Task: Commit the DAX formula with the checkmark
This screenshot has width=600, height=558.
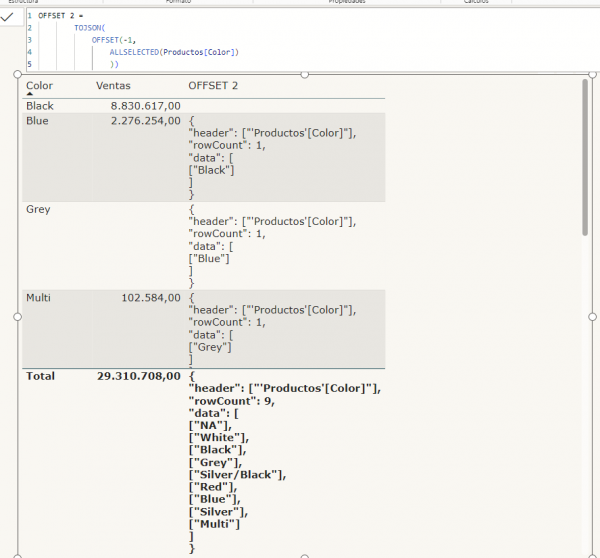Action: pos(8,17)
